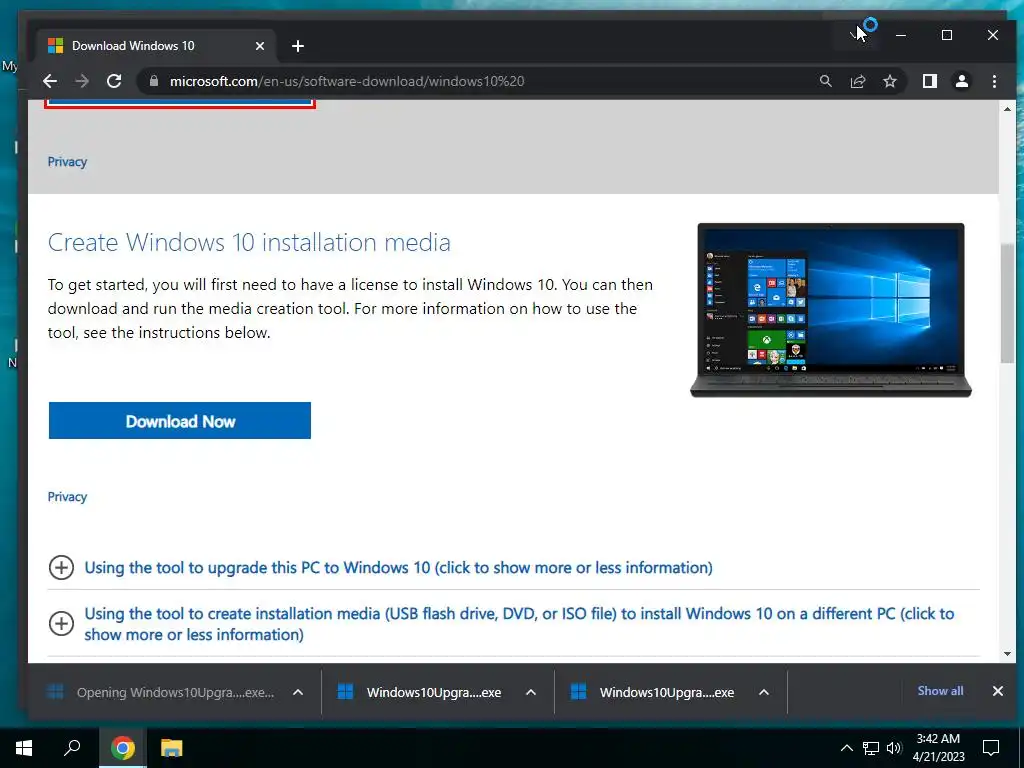Select the Download Windows 10 tab
The width and height of the screenshot is (1024, 768).
pyautogui.click(x=157, y=46)
